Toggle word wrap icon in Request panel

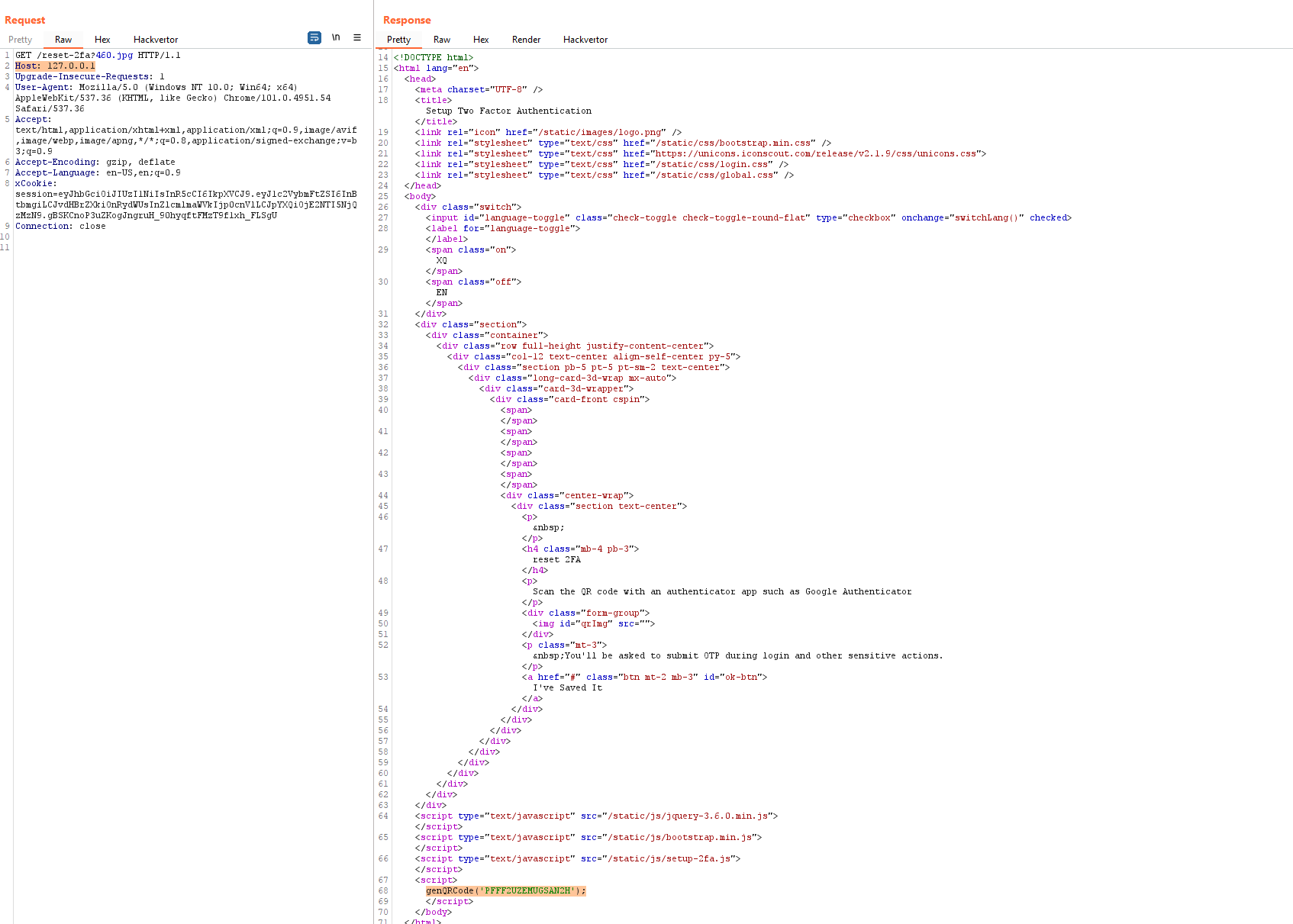(x=314, y=38)
